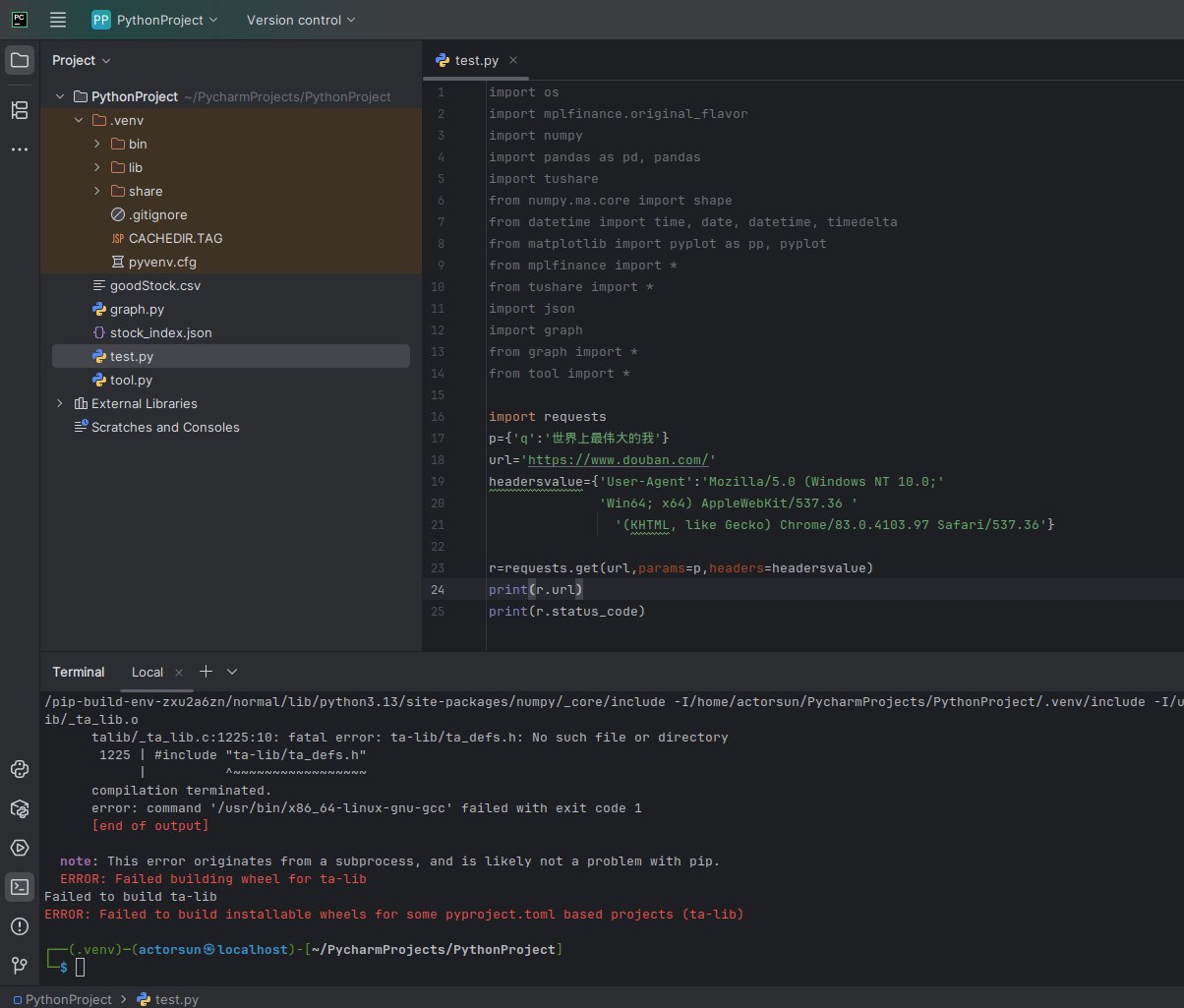Open the Project tool window icon
The image size is (1184, 1008).
pyautogui.click(x=20, y=60)
